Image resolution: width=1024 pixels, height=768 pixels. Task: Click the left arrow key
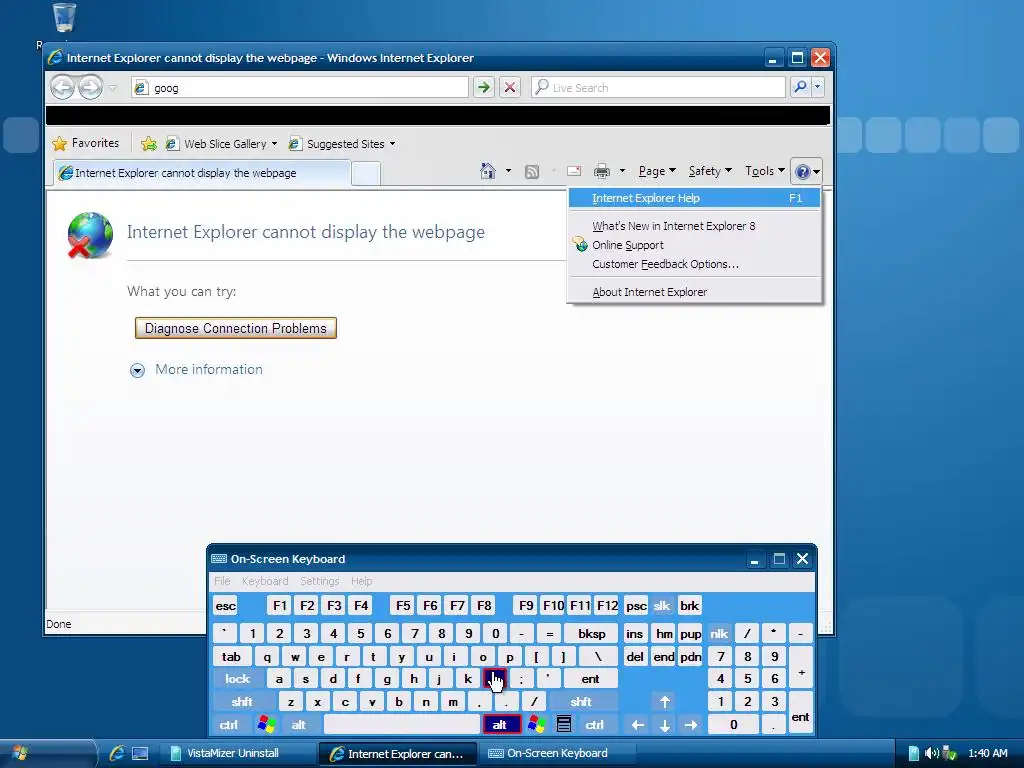[x=638, y=725]
